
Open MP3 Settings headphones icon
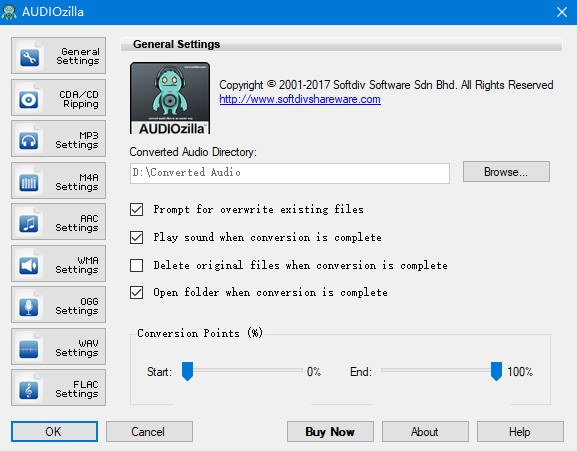click(x=29, y=141)
